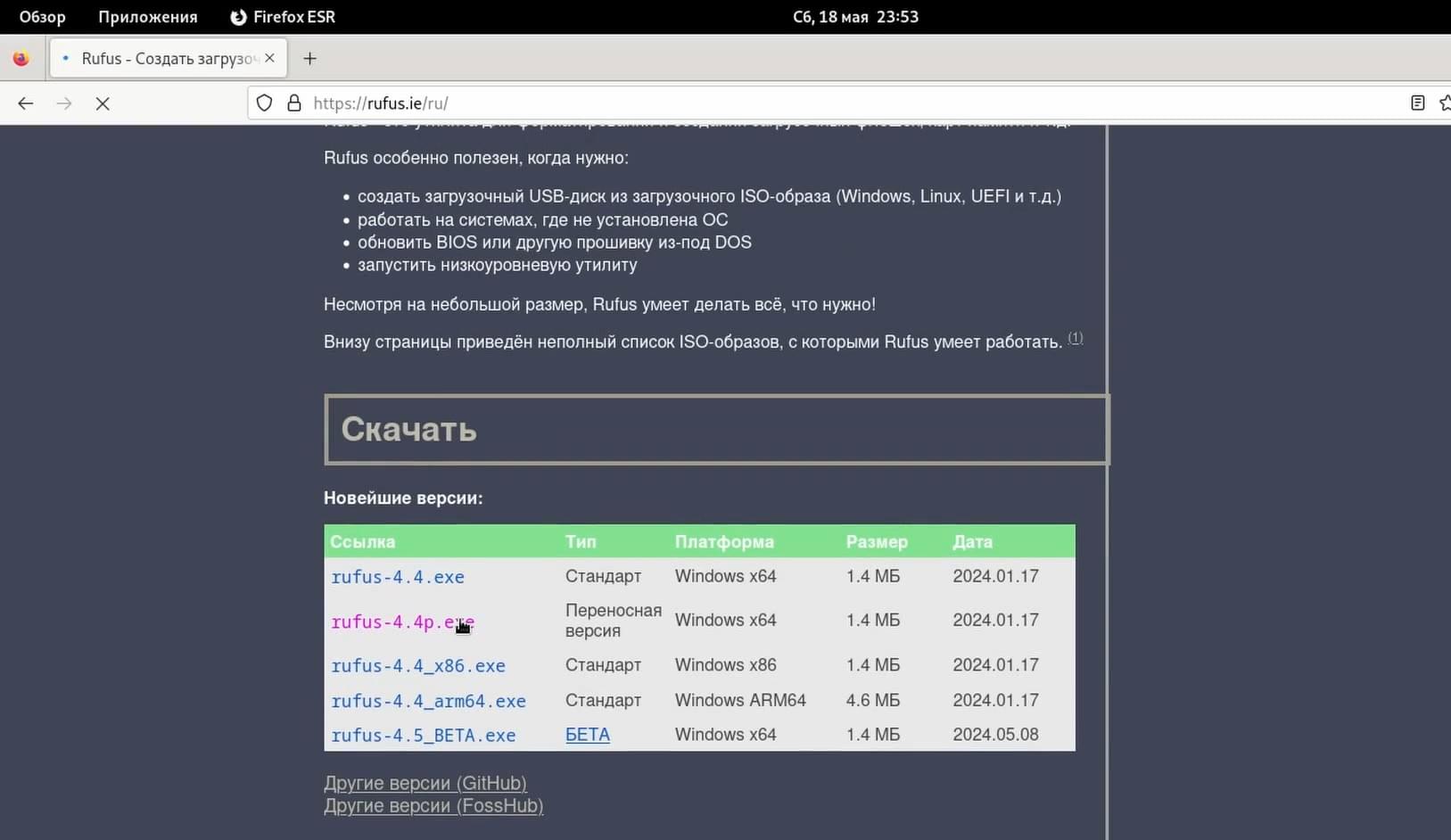Viewport: 1451px width, 840px height.
Task: Click the text запустить низкоуровневую утилиту
Action: coord(498,265)
